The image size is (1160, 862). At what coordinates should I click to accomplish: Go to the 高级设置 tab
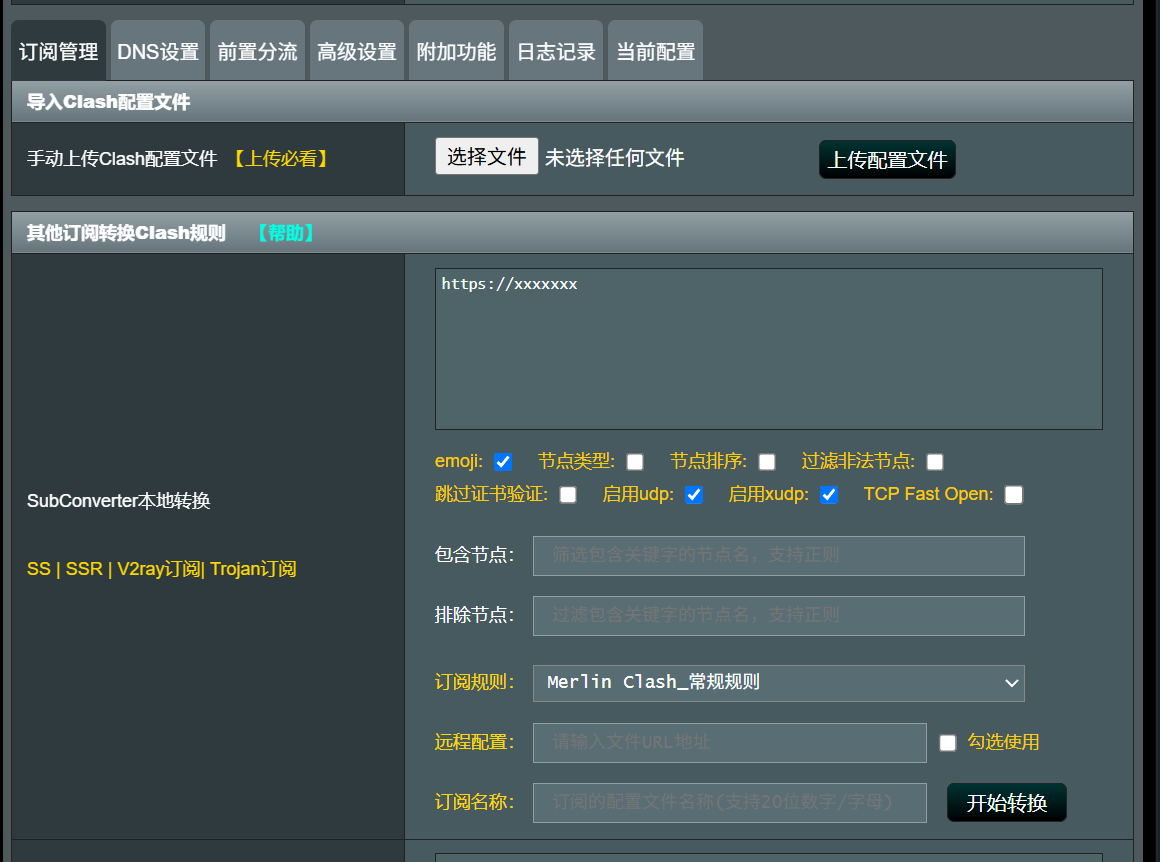(x=357, y=52)
